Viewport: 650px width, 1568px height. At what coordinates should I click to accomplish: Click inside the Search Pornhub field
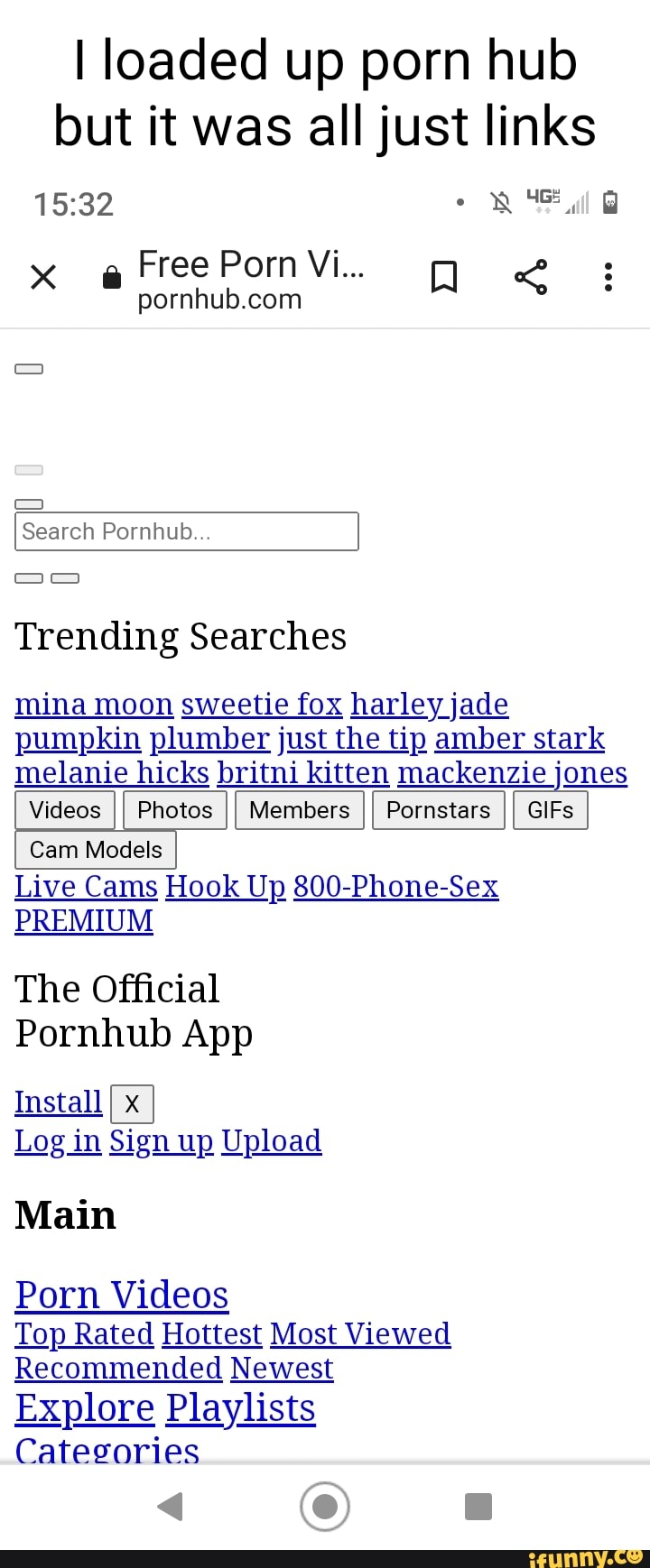pos(187,531)
